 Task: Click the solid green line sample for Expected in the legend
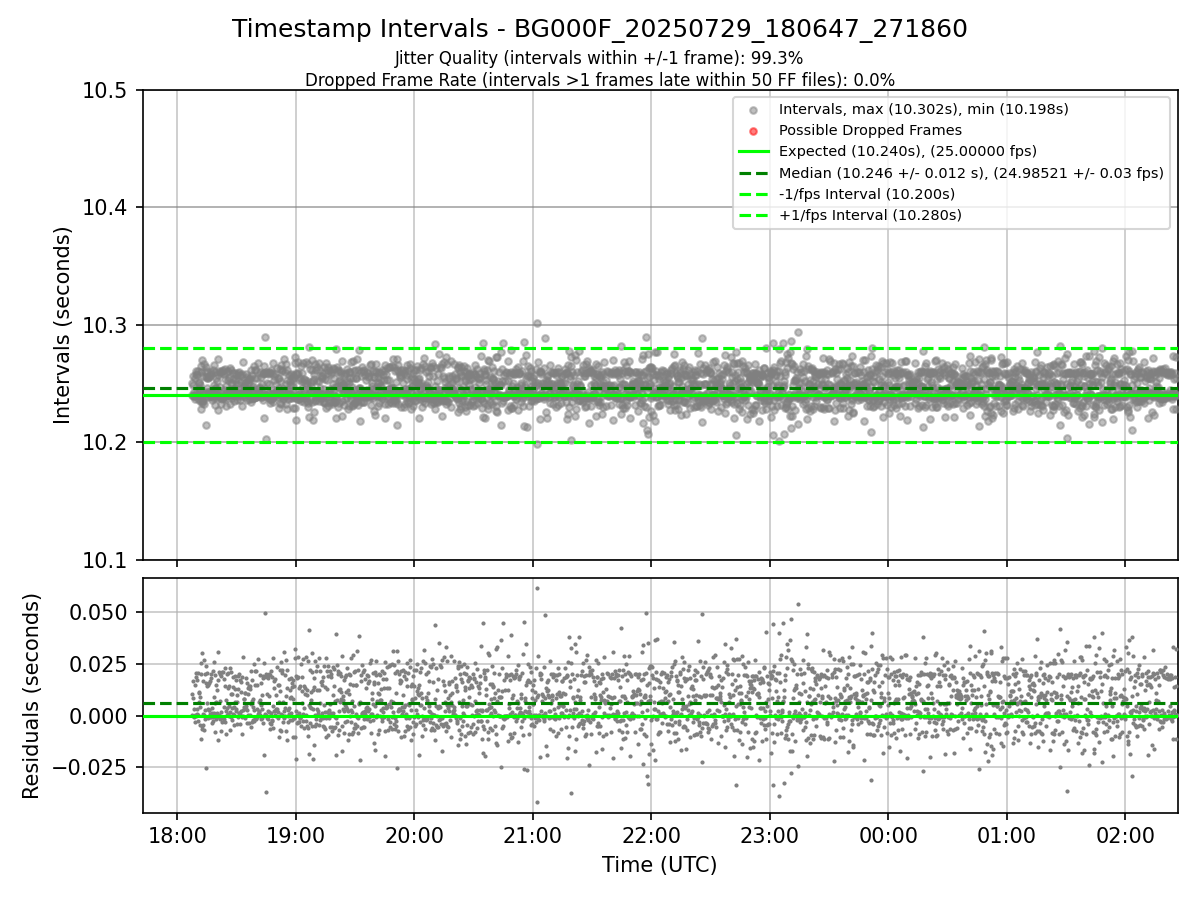pos(754,151)
